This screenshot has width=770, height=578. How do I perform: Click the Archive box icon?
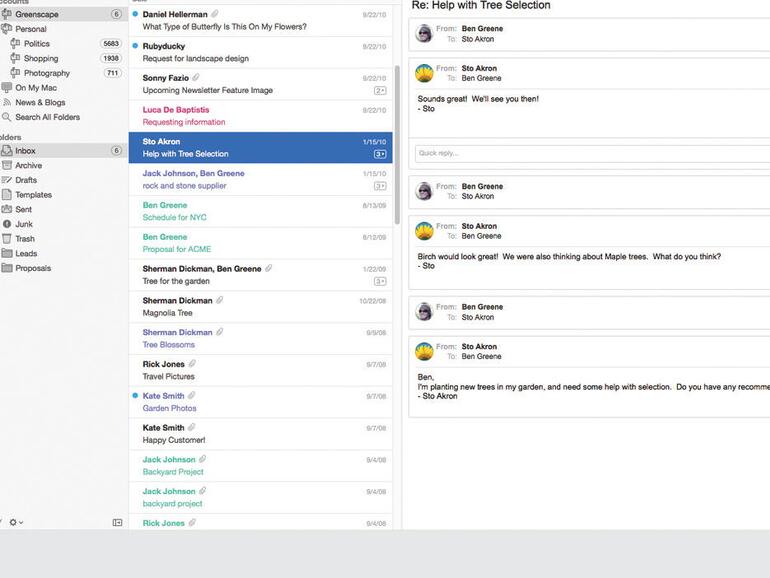coord(7,165)
